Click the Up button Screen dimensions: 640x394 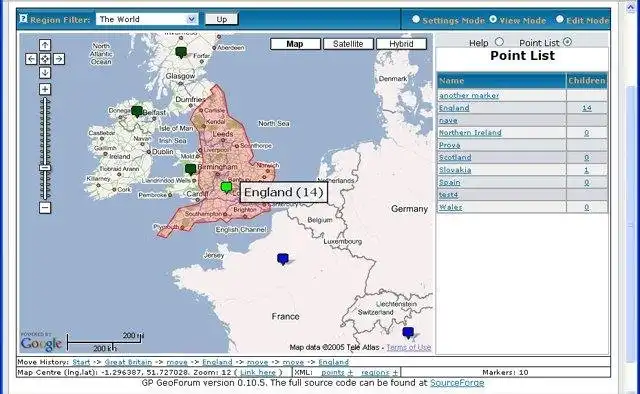[x=222, y=19]
